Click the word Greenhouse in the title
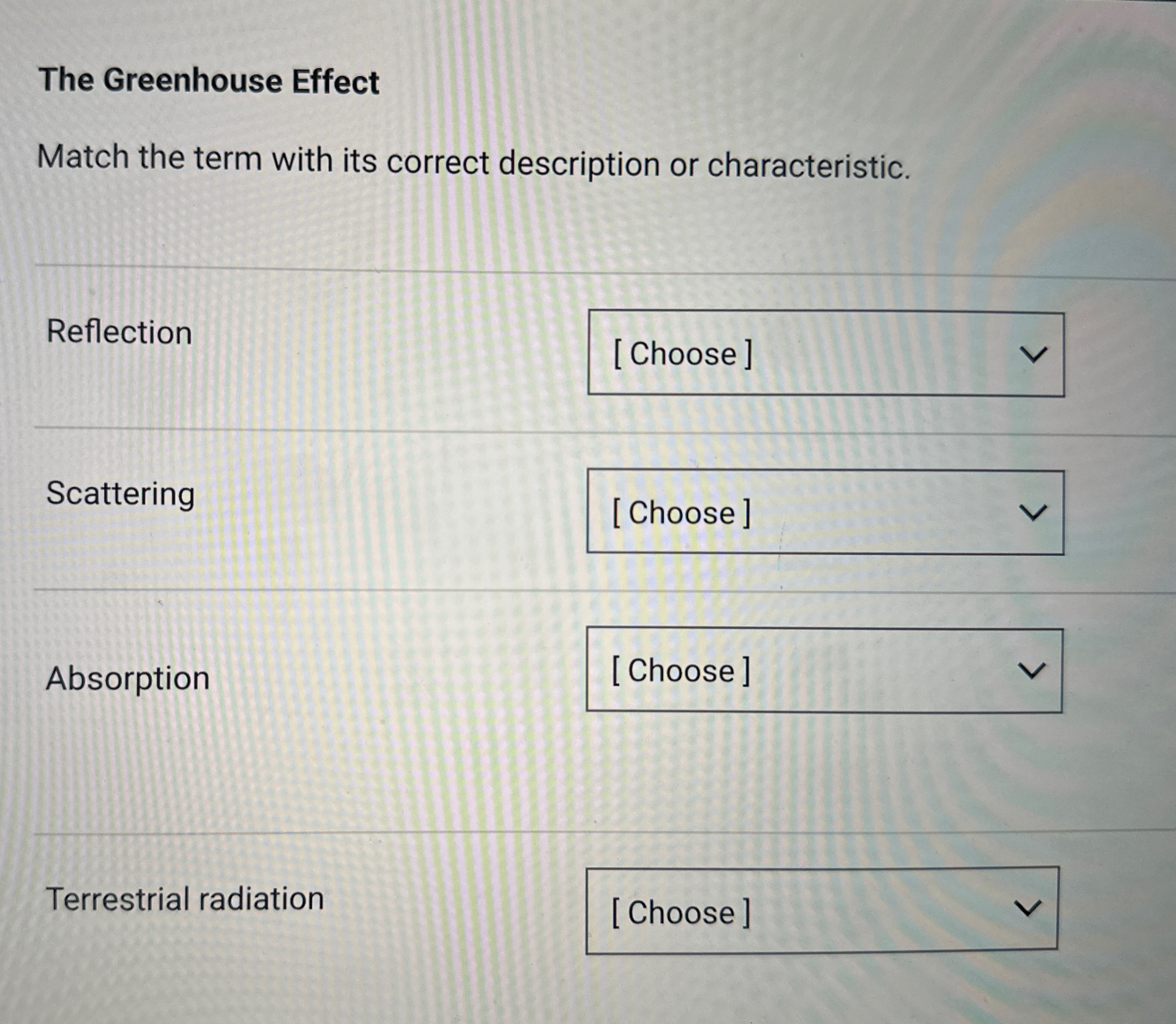The height and width of the screenshot is (1024, 1176). pos(193,80)
